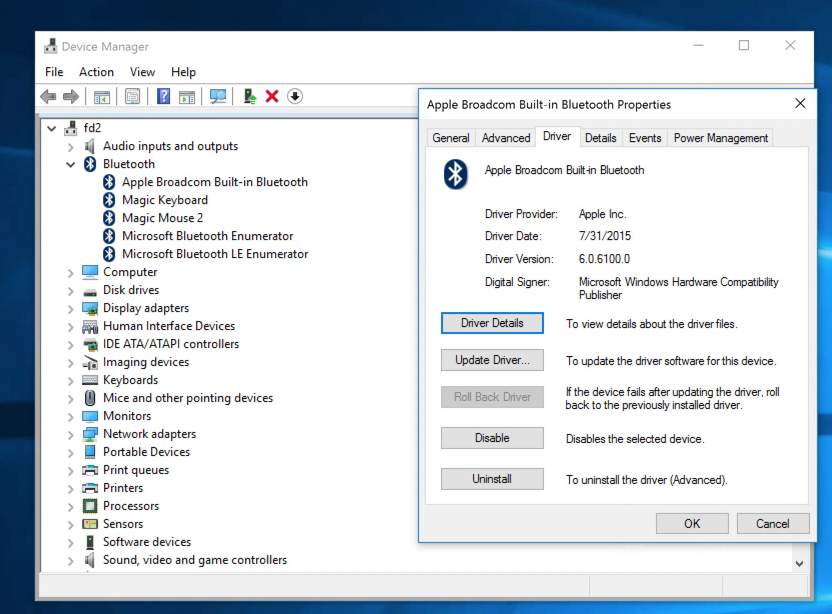Switch to the General tab
Screen dimensions: 832x614
[x=451, y=138]
